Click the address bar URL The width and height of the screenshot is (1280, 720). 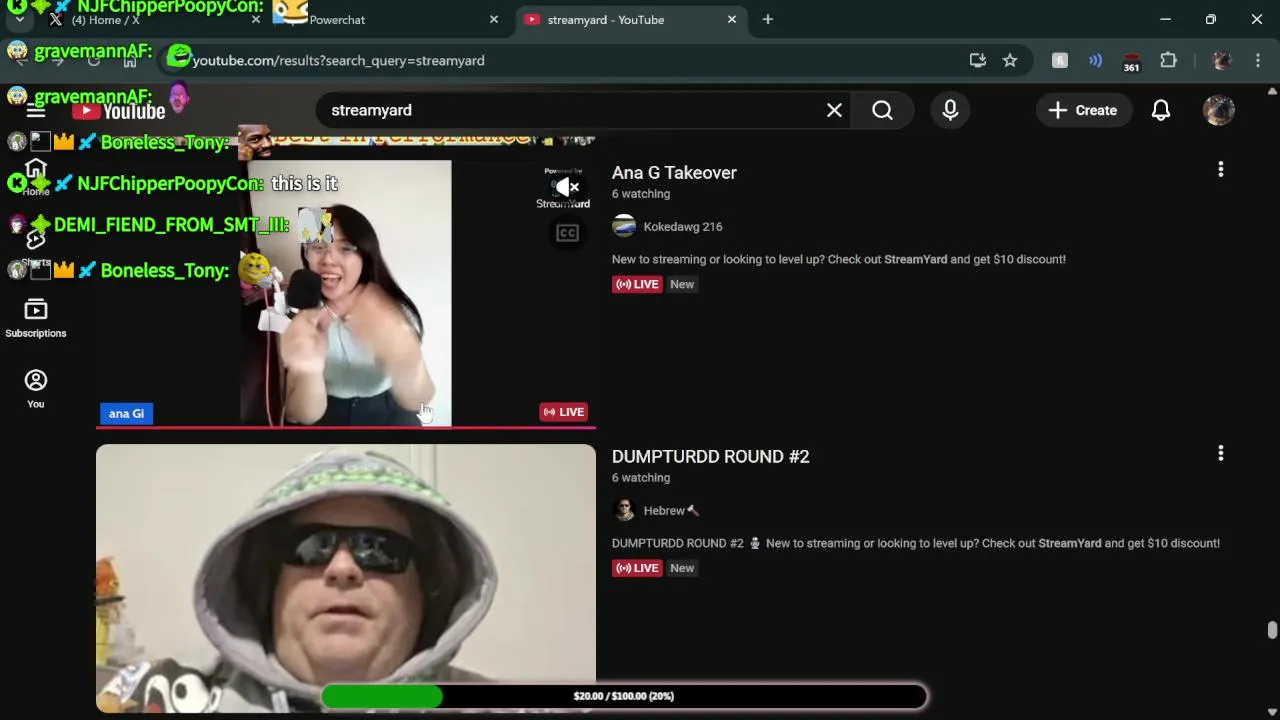338,60
